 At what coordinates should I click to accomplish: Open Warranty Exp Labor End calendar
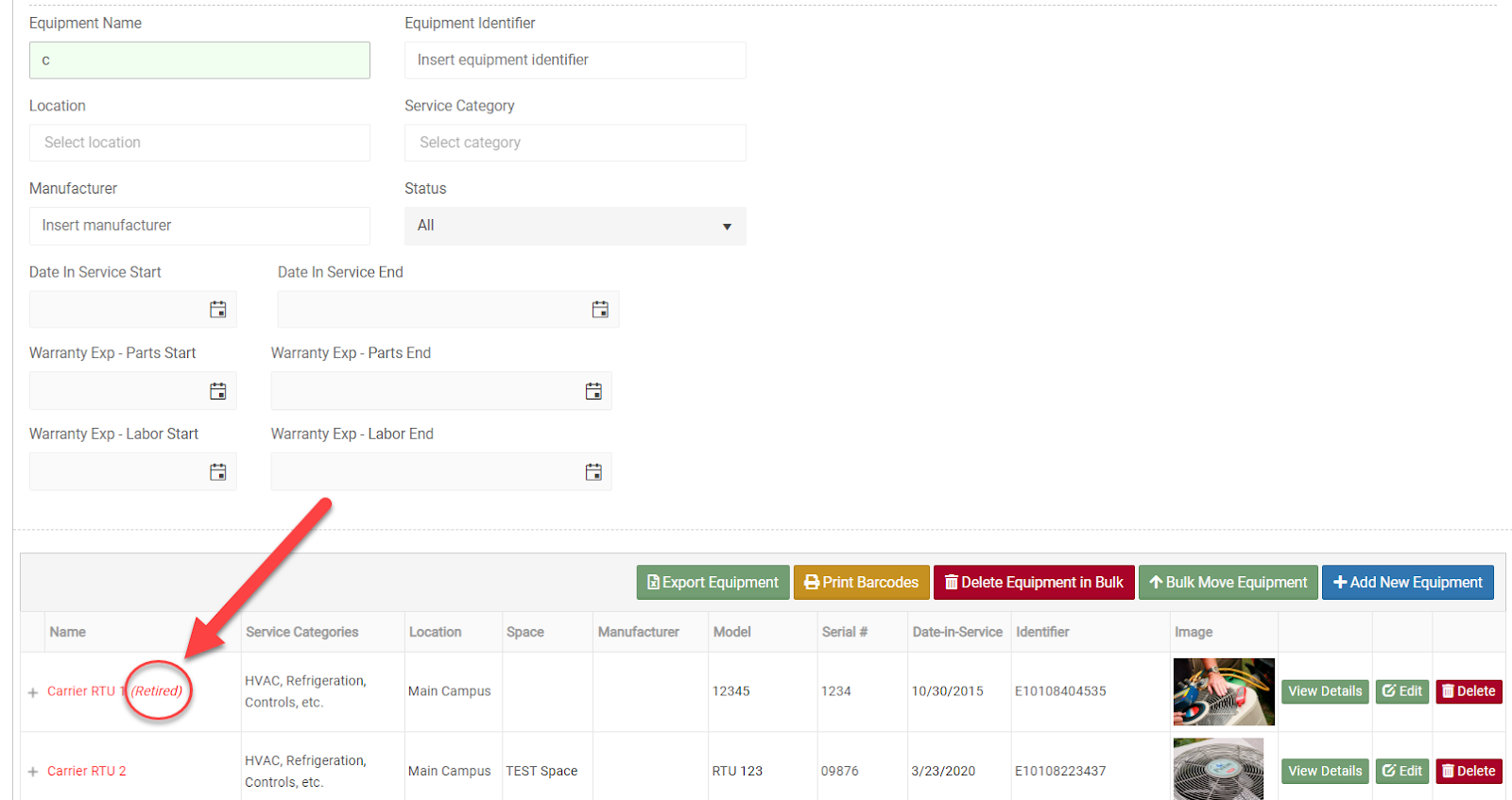tap(593, 472)
